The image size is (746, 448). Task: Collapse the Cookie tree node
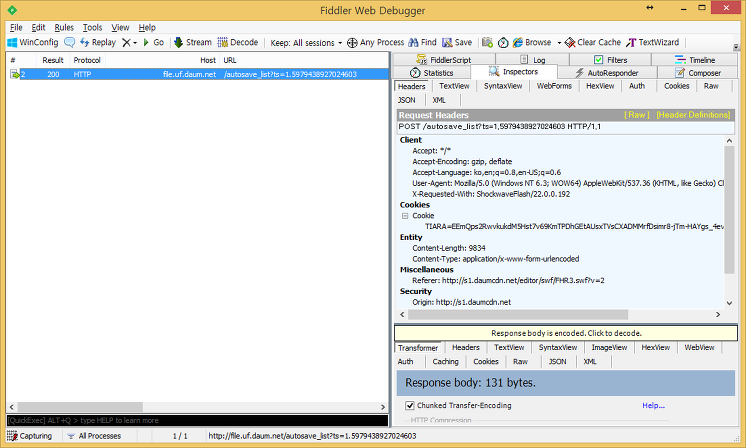(405, 216)
